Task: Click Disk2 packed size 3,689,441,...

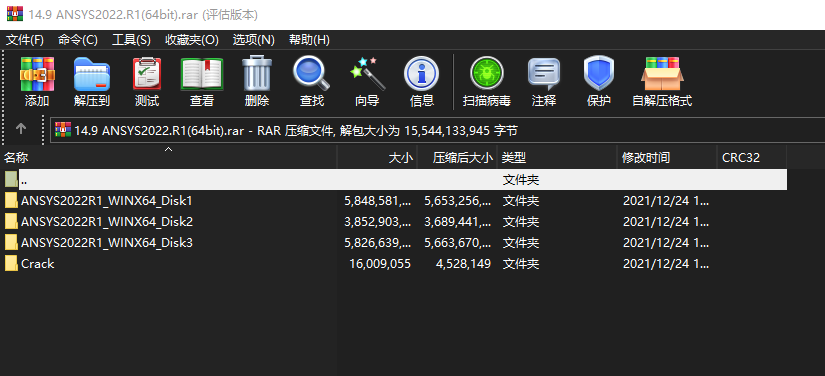Action: tap(458, 221)
